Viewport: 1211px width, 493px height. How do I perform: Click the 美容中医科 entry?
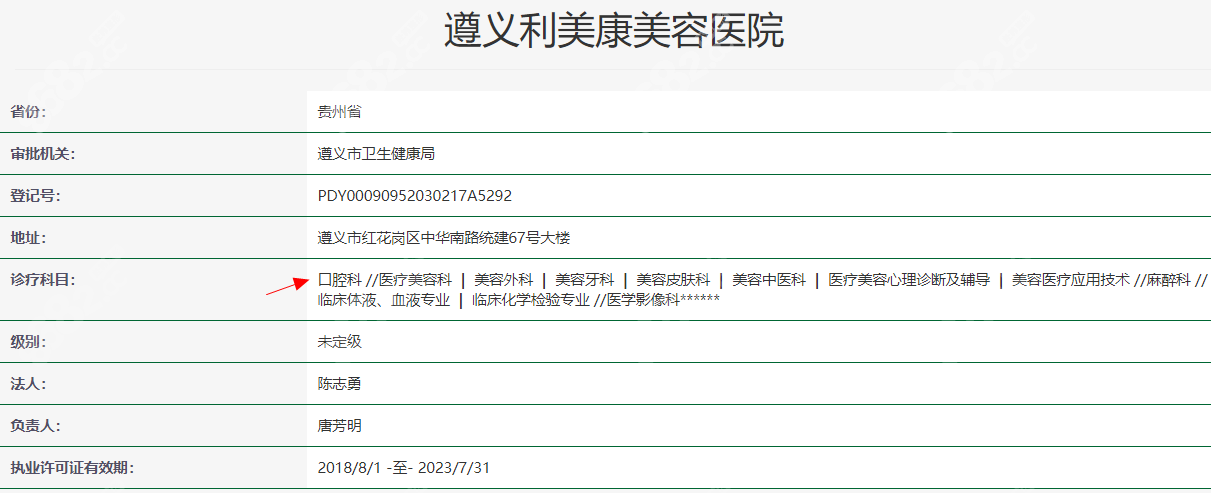pos(769,280)
